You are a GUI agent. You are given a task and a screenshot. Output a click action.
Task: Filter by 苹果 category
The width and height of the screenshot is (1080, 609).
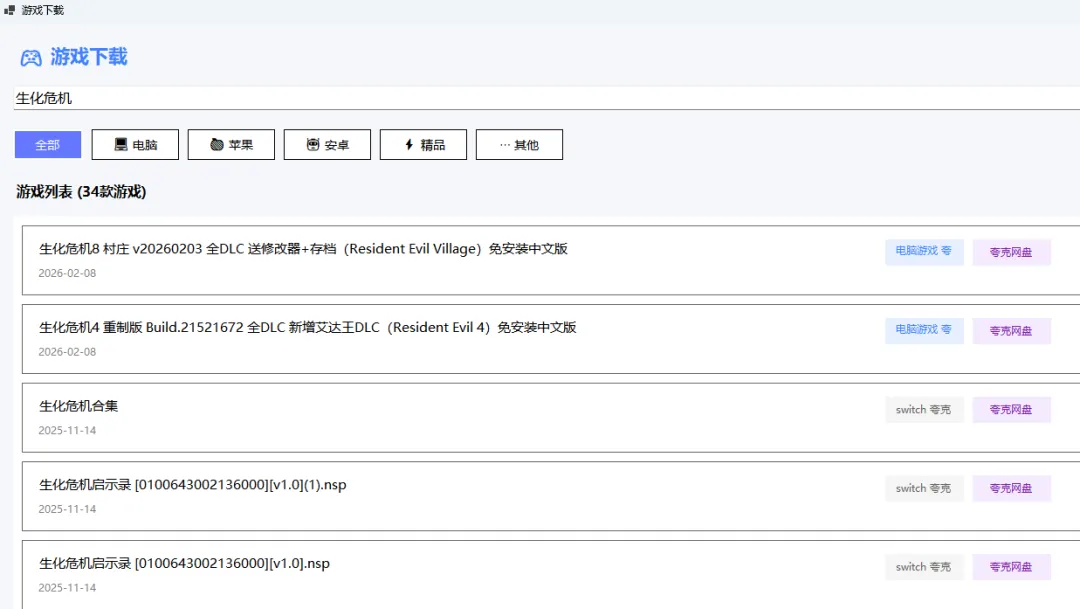click(x=231, y=145)
